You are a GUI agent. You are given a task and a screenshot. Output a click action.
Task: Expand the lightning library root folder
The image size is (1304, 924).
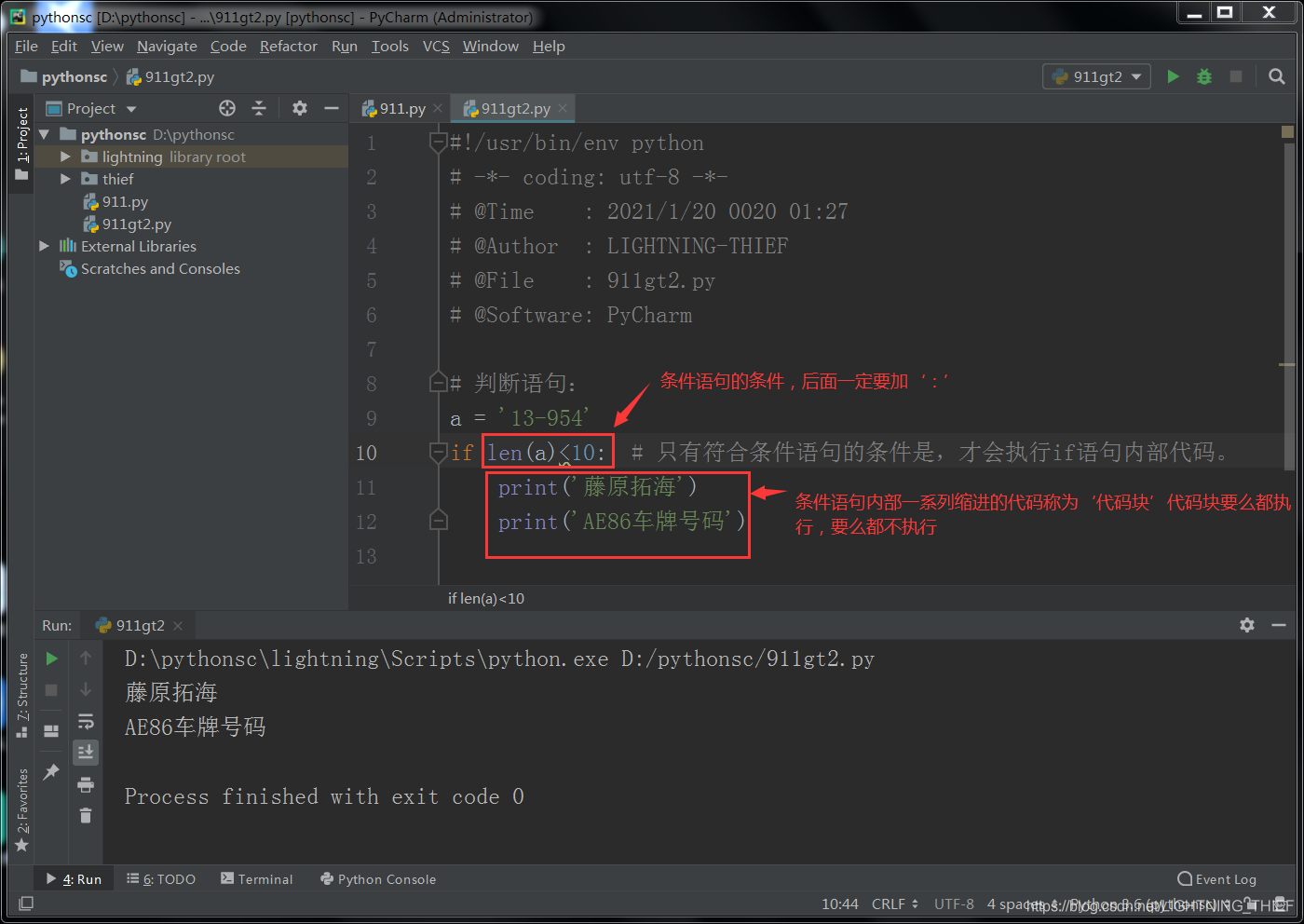pyautogui.click(x=65, y=156)
